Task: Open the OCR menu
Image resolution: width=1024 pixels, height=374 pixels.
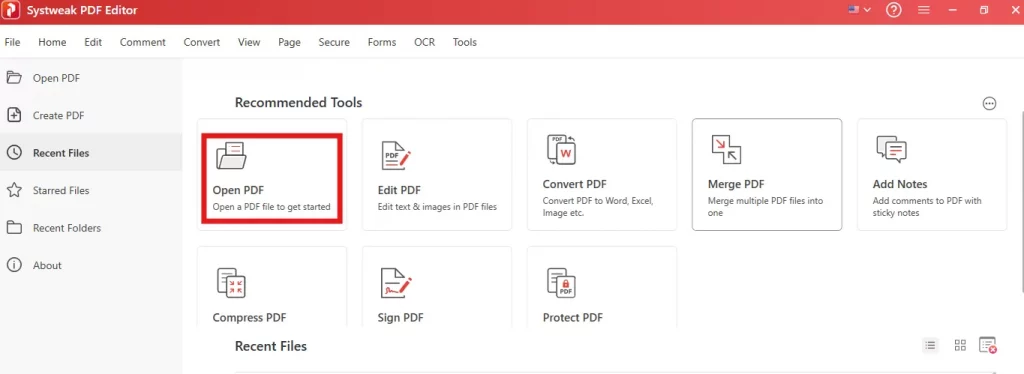Action: point(424,42)
